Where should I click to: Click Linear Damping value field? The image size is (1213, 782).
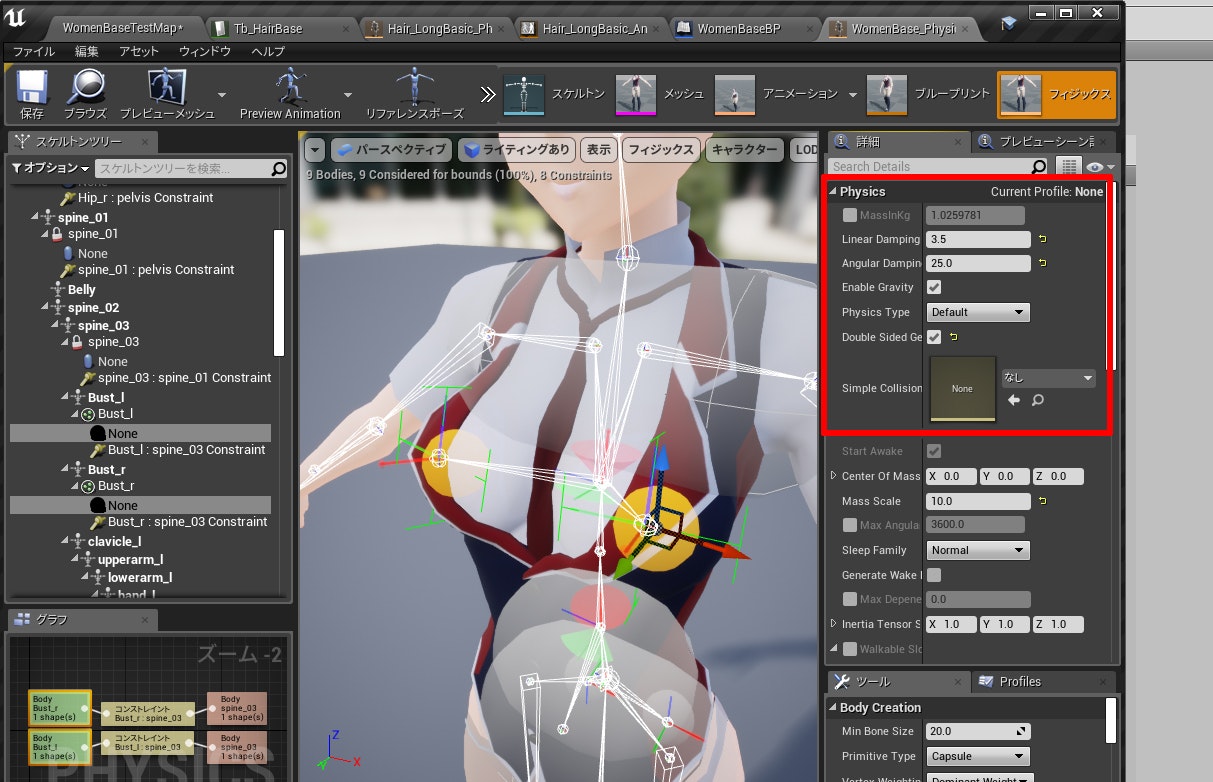978,240
